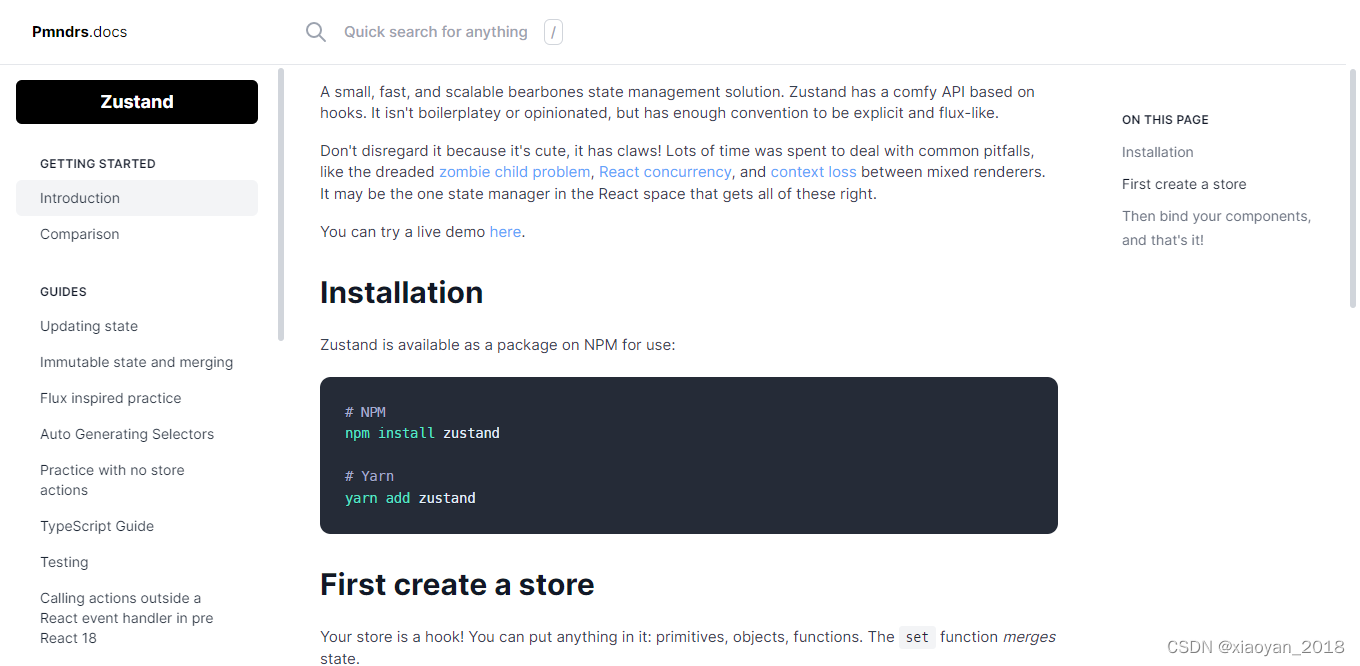Follow the zombie child problem link
This screenshot has width=1360, height=666.
515,172
